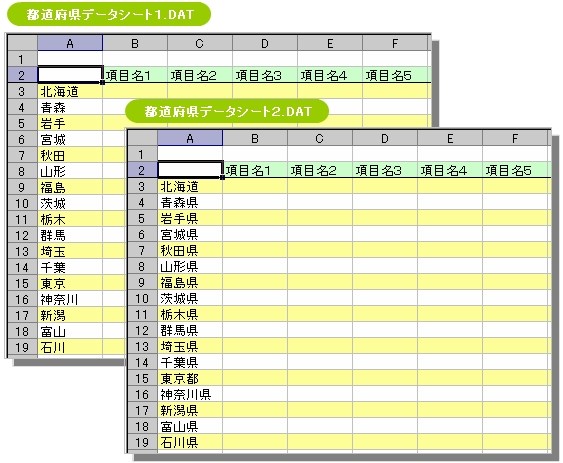The height and width of the screenshot is (463, 563).
Task: Click cell containing 神奈川県
Action: 190,394
